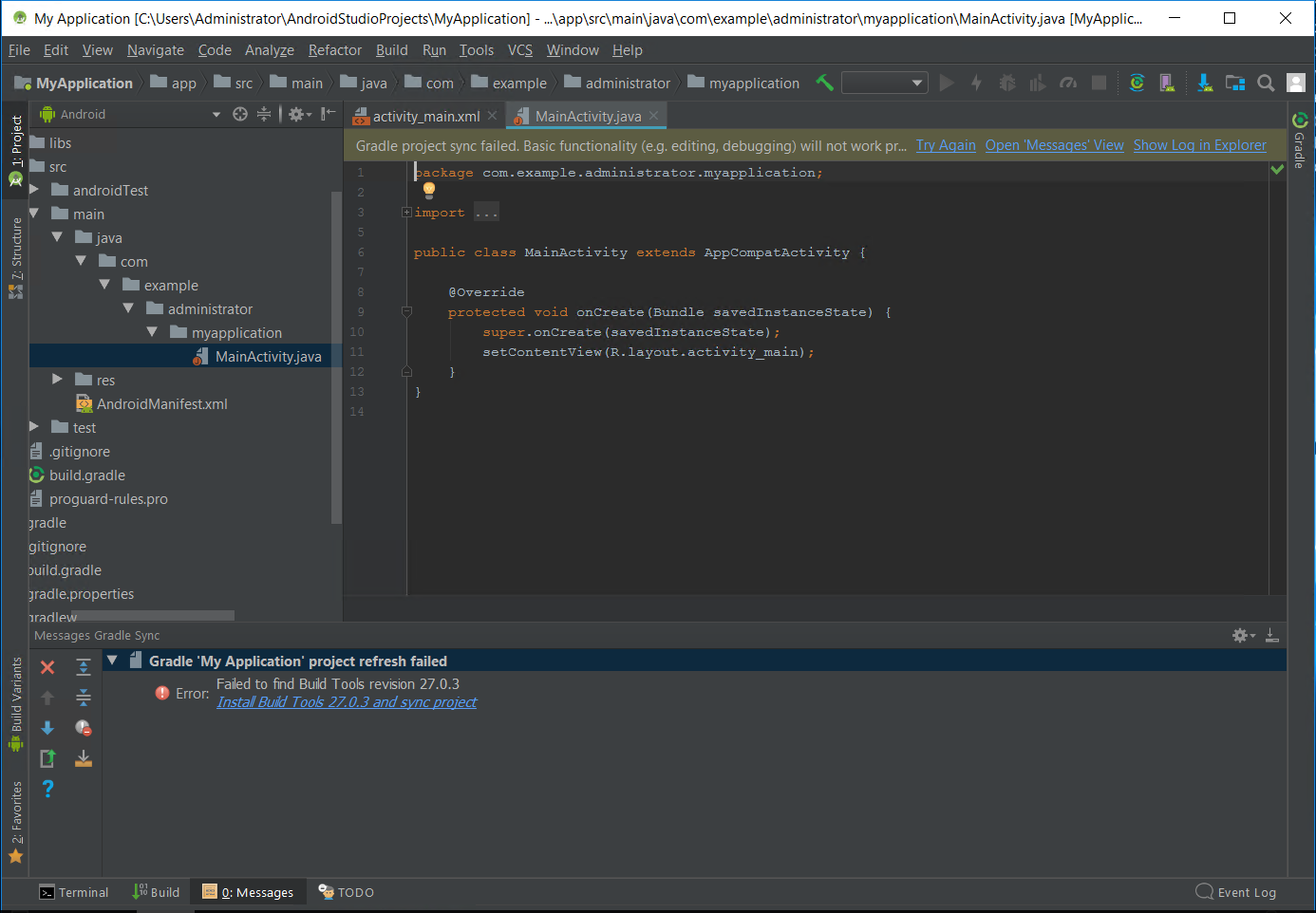Select the MainActivity.java editor tab
This screenshot has height=913, width=1316.
[x=588, y=116]
